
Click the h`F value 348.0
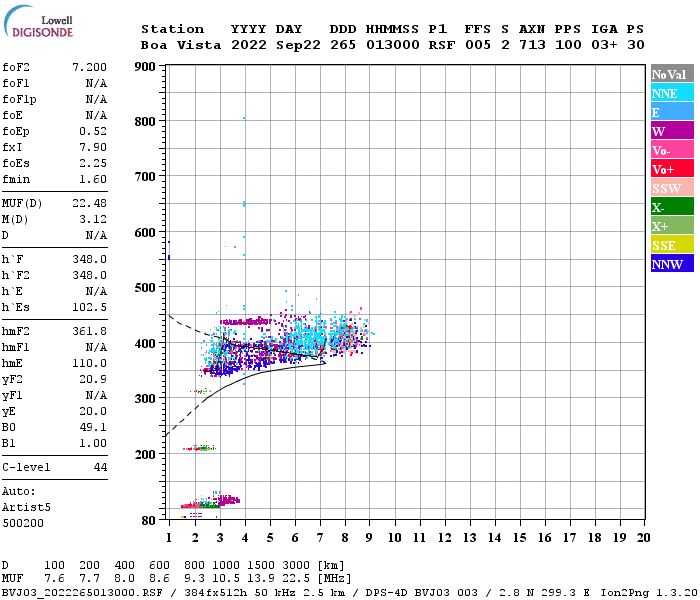89,259
